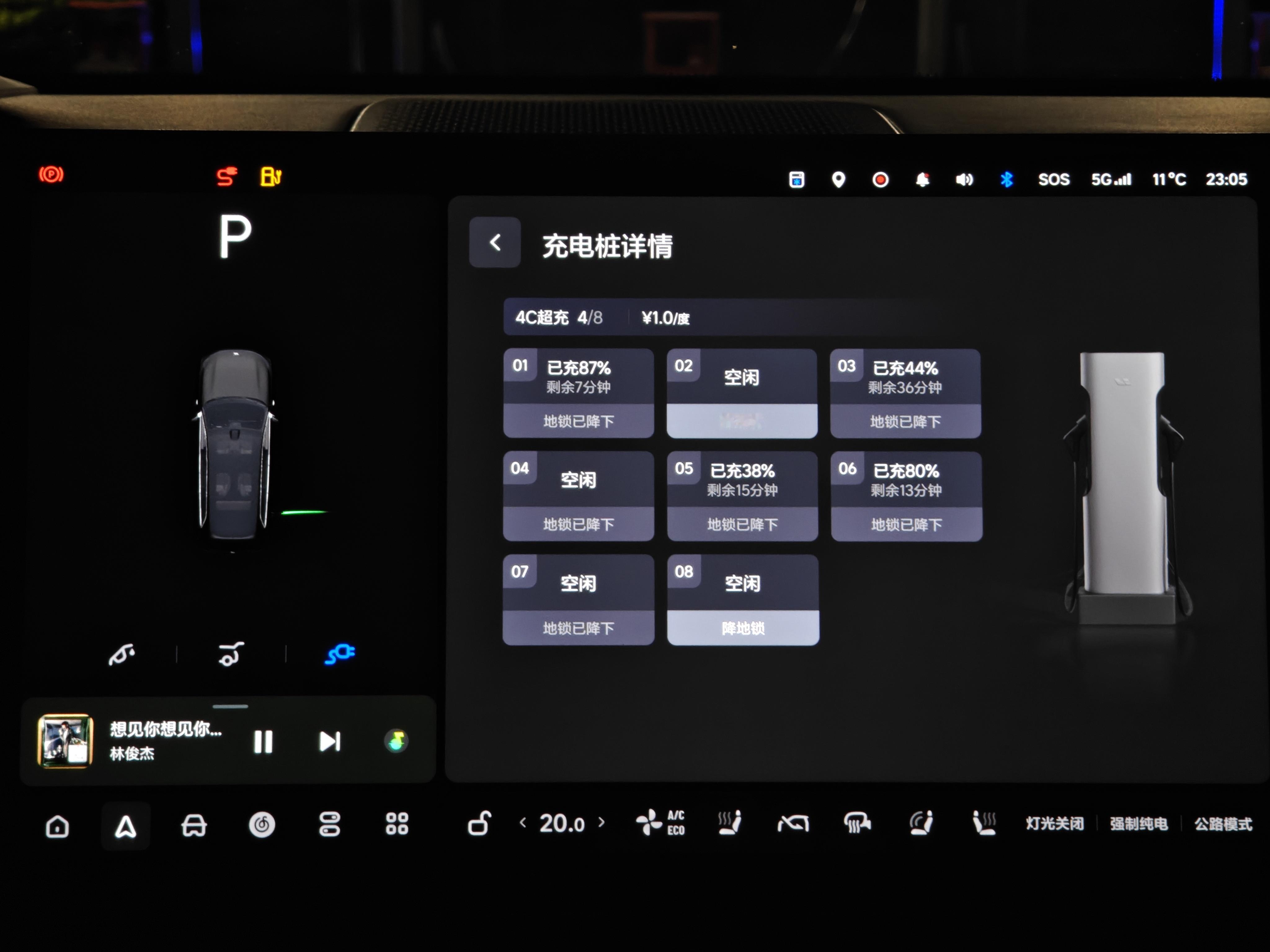Open the album cover thumbnail
Image resolution: width=1270 pixels, height=952 pixels.
tap(65, 740)
